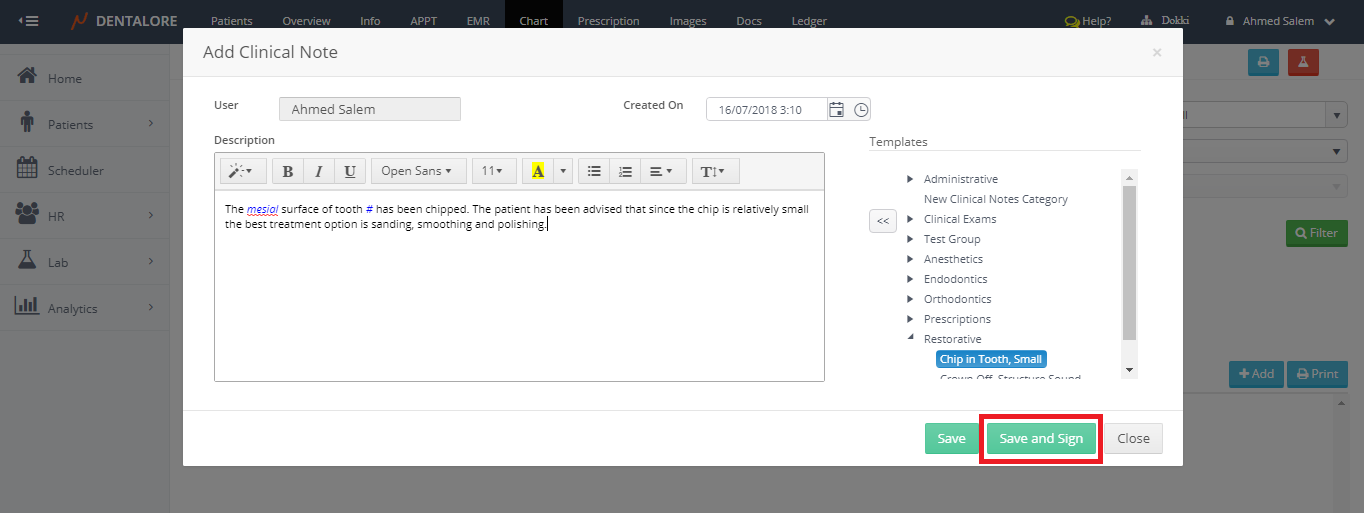1364x513 pixels.
Task: Click the green Save button
Action: click(x=951, y=438)
